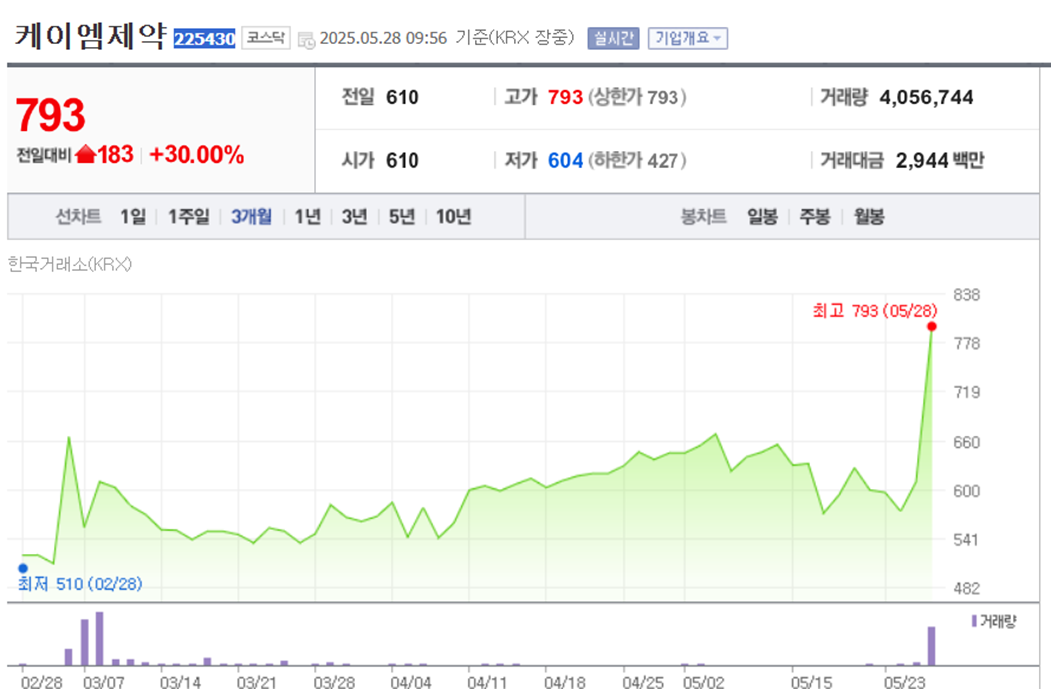
Task: Click the 시가 value 610
Action: (402, 161)
